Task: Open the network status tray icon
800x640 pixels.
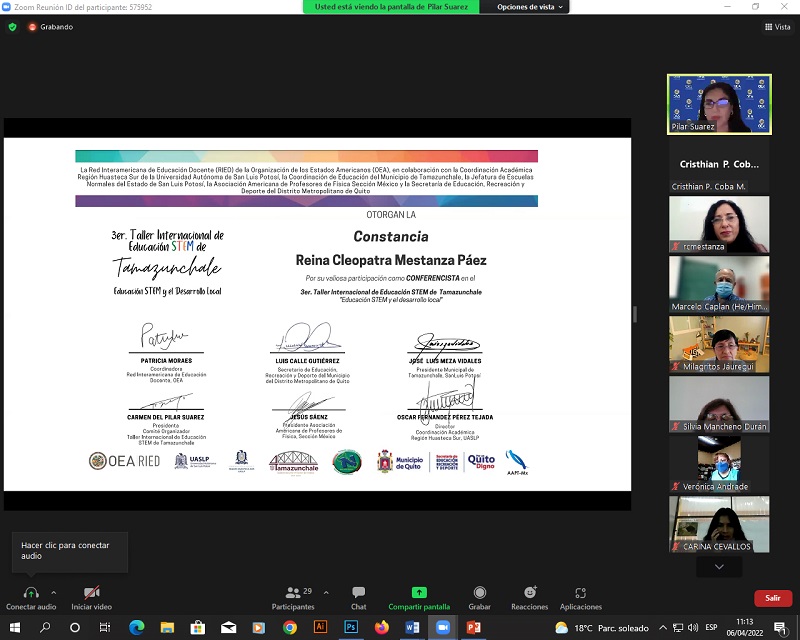Action: [x=678, y=628]
